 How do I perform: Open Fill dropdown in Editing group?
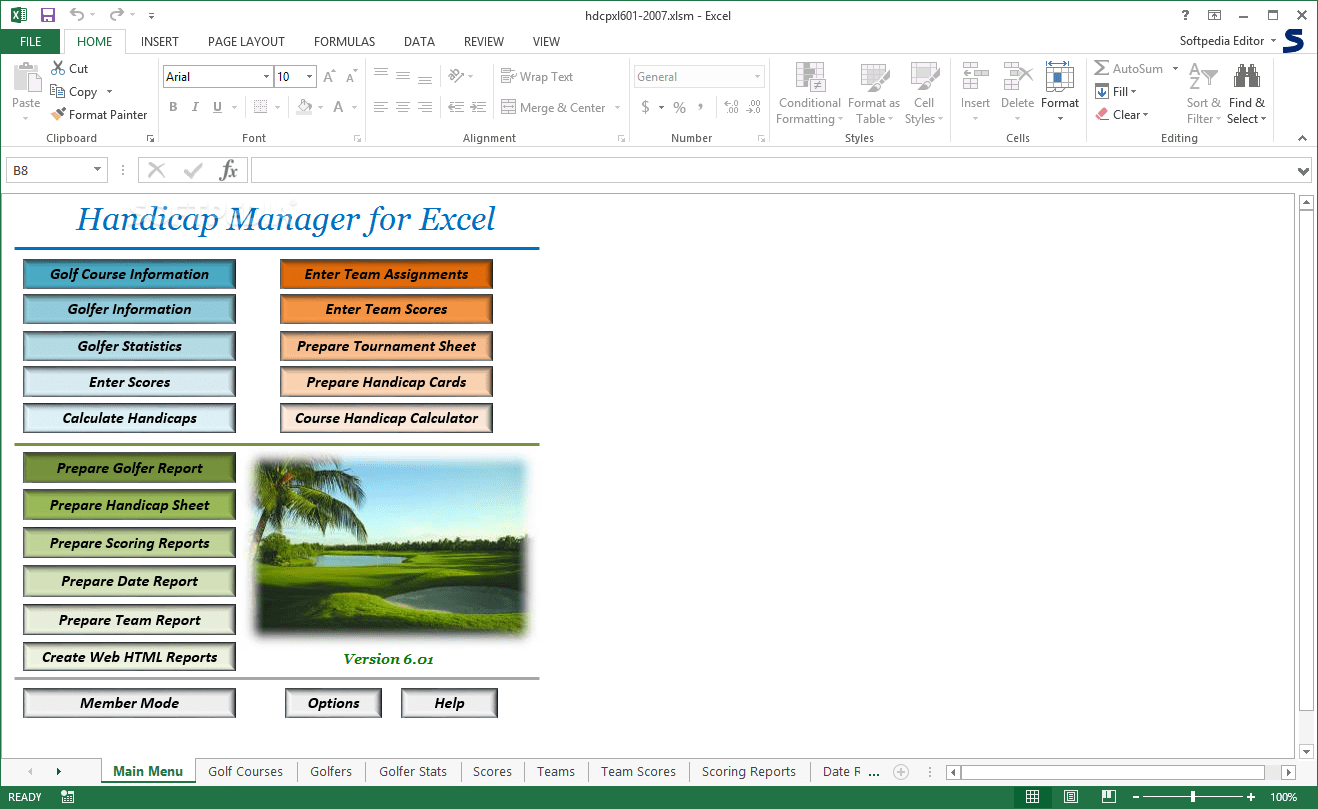pyautogui.click(x=1116, y=91)
